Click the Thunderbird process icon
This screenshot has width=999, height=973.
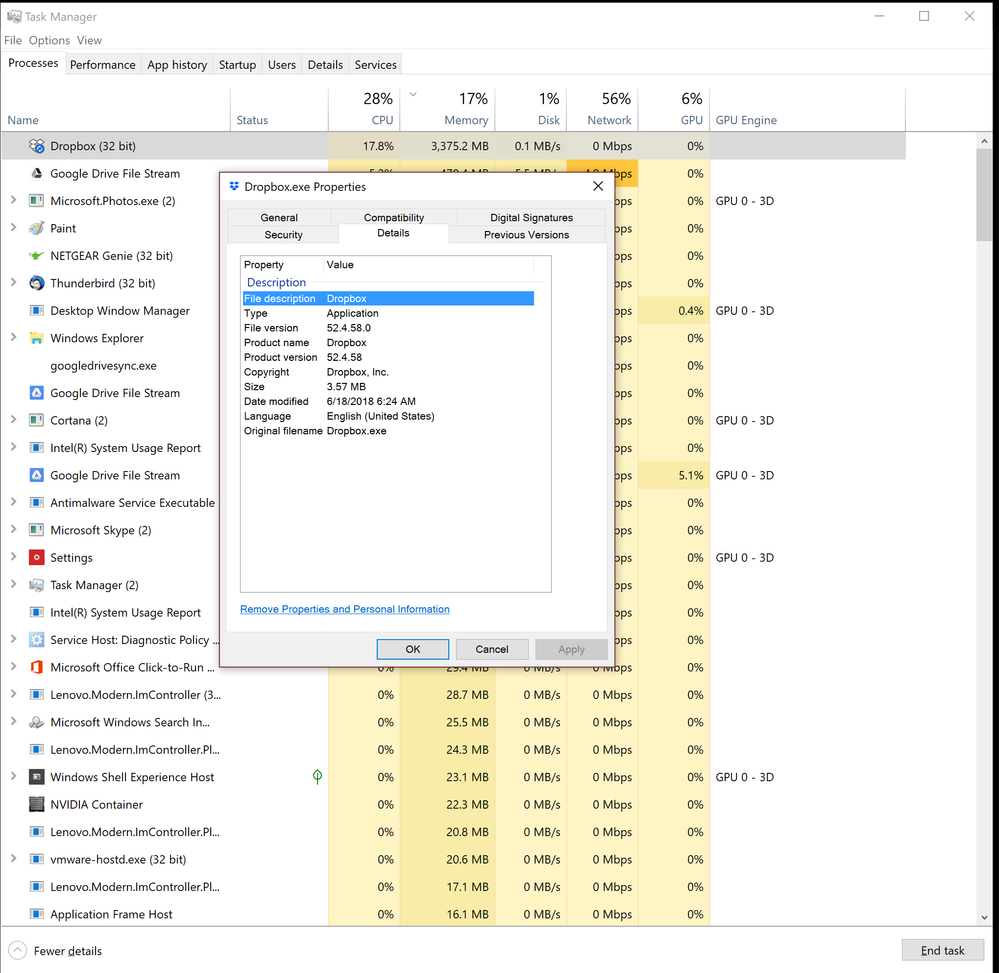pyautogui.click(x=37, y=283)
